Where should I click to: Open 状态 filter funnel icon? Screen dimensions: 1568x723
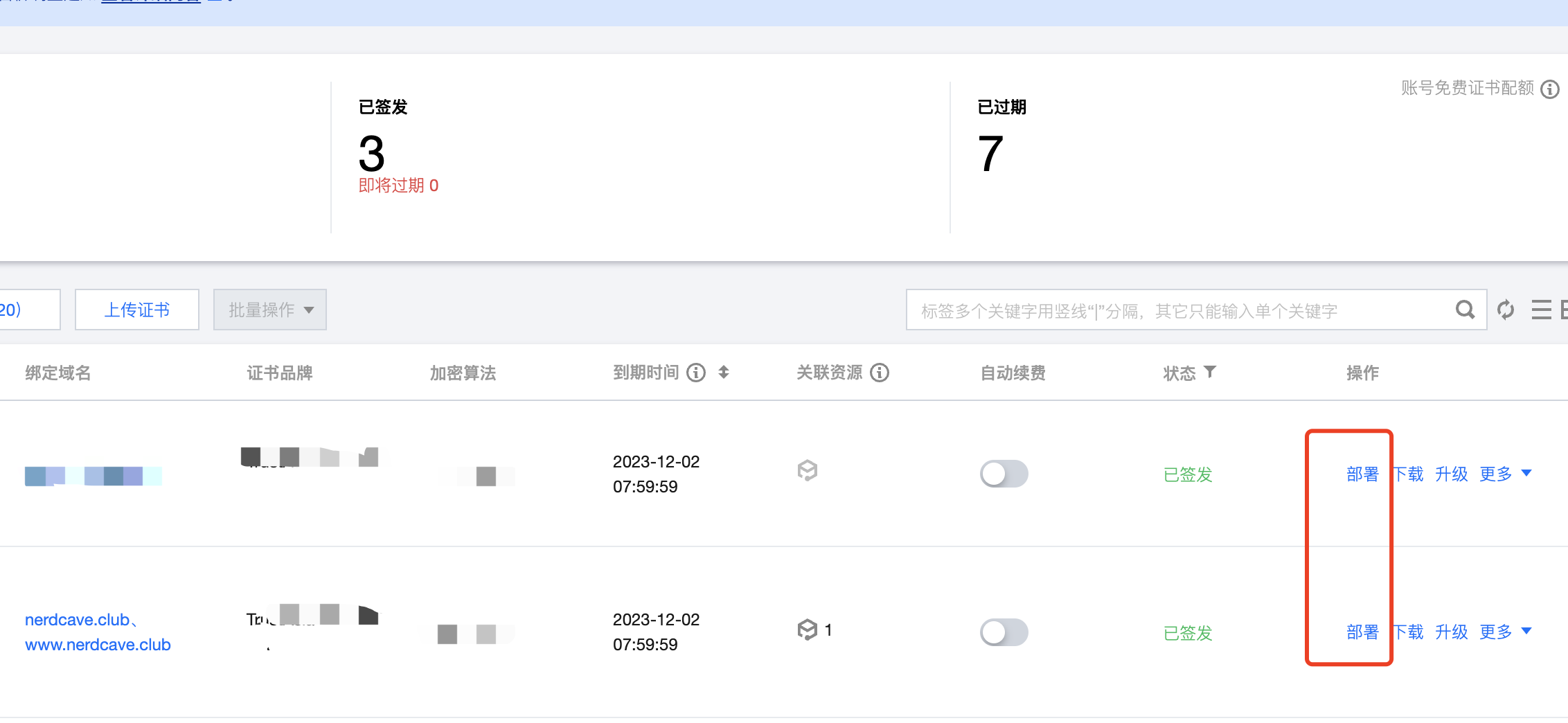pyautogui.click(x=1210, y=372)
